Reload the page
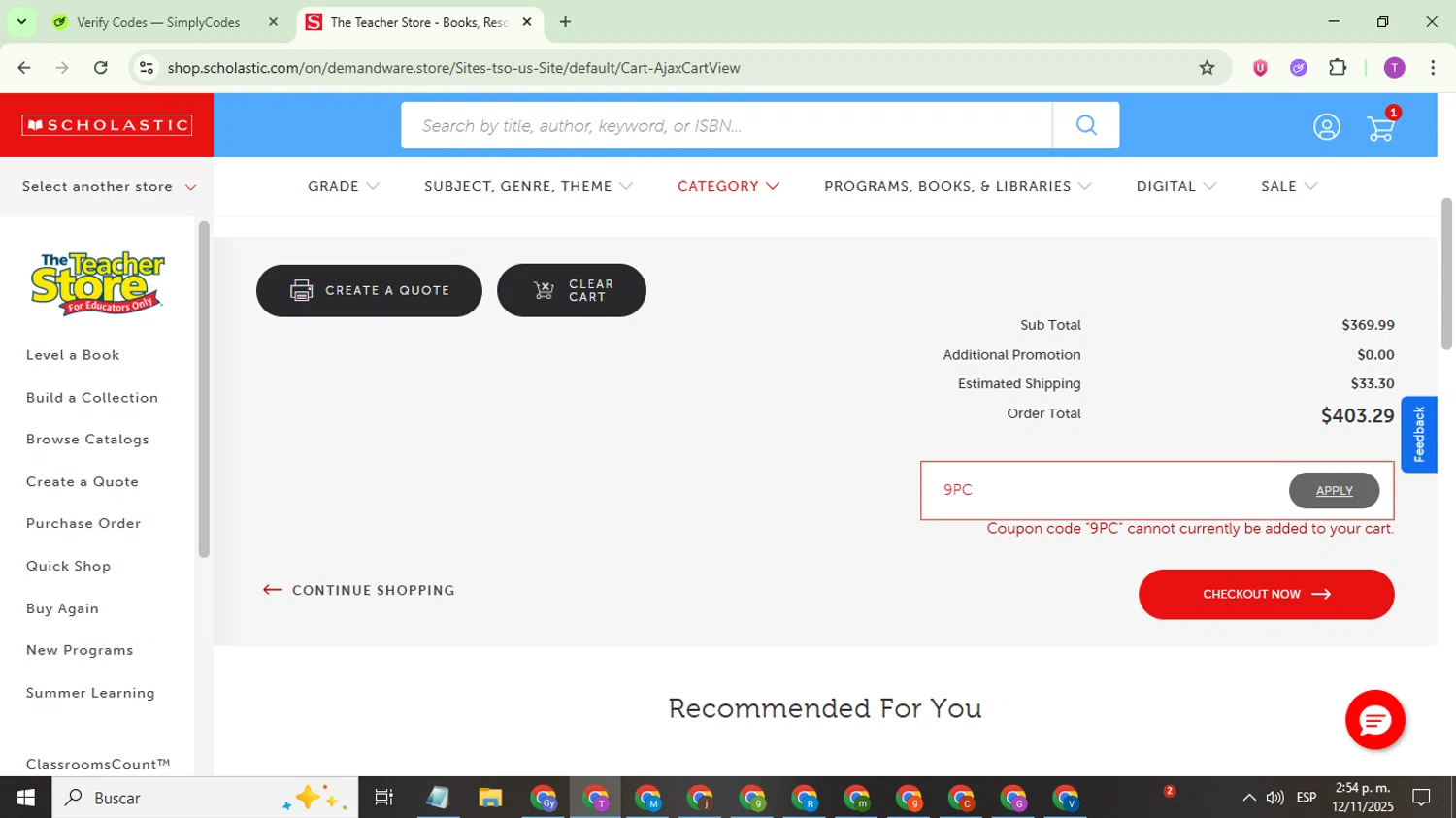1456x818 pixels. click(101, 68)
